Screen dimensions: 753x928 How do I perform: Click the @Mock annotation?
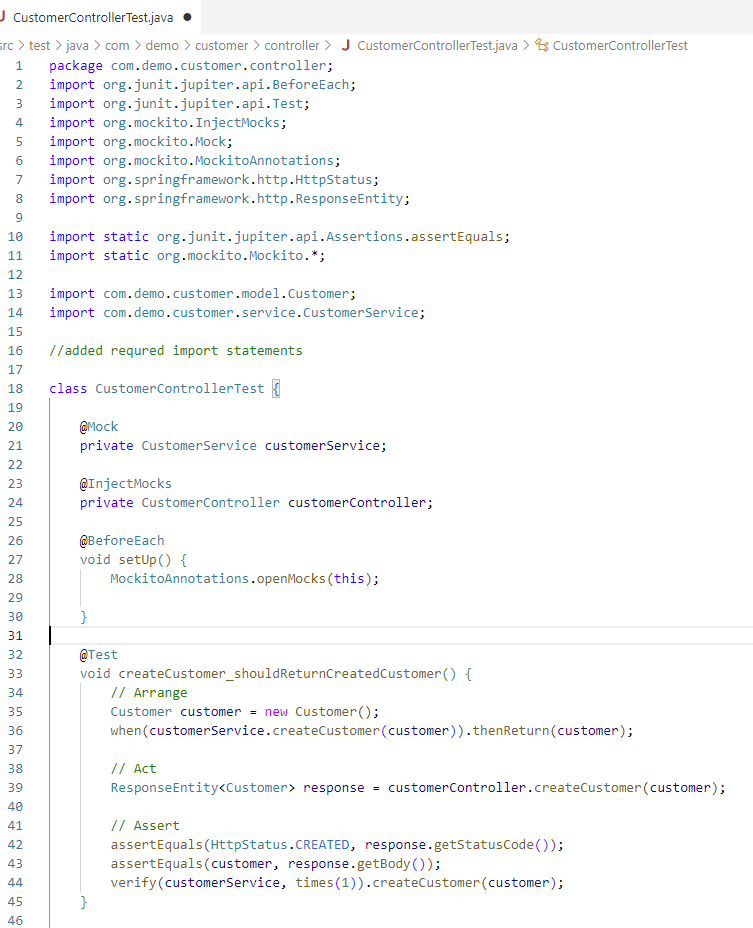pos(99,427)
